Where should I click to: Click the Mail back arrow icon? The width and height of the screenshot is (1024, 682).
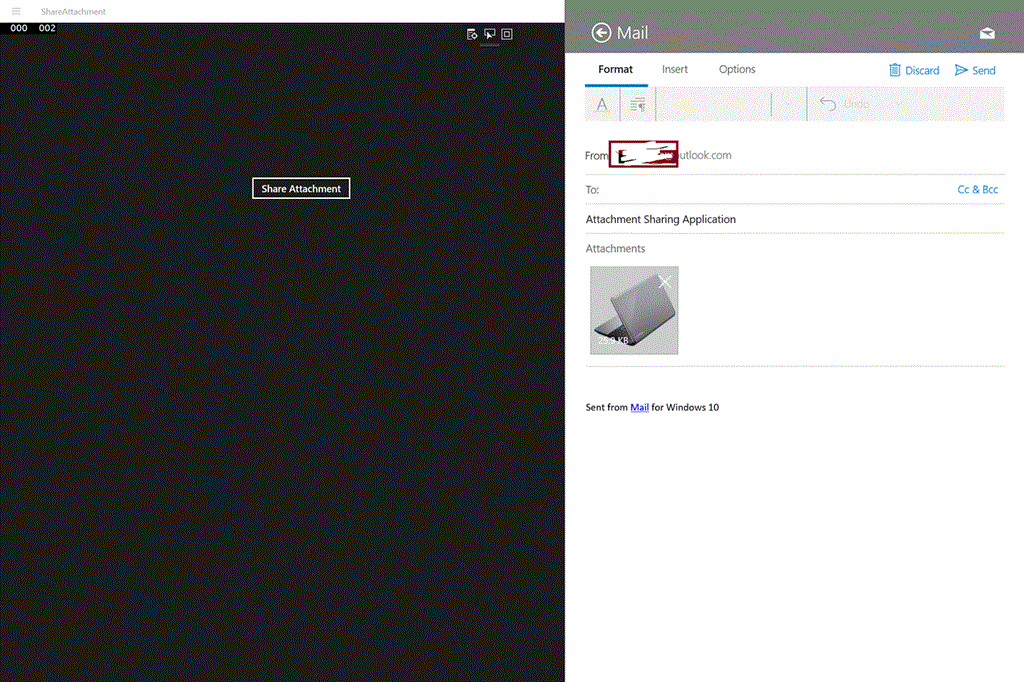[601, 33]
